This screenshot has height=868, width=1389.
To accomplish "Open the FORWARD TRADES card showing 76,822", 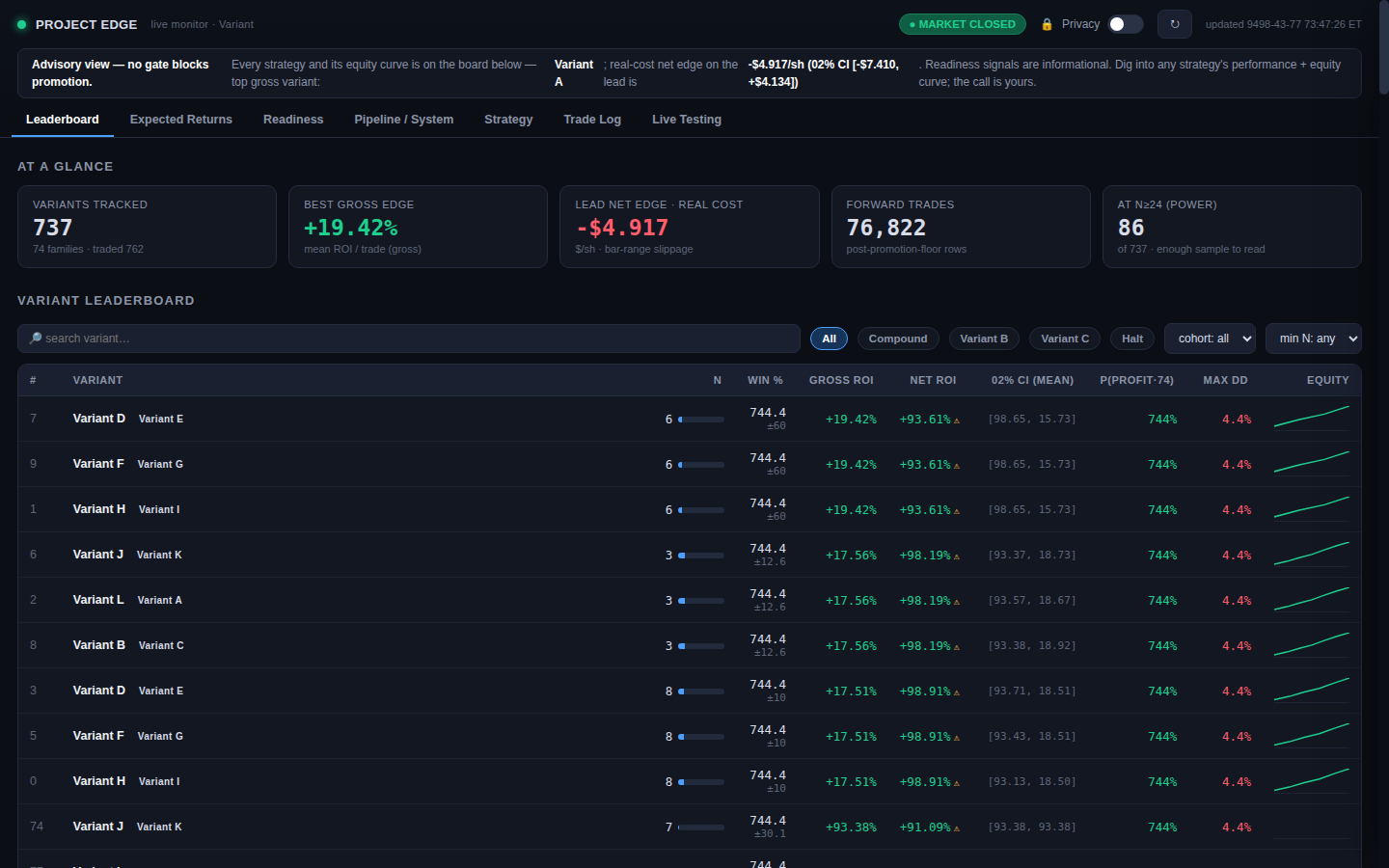I will 961,227.
